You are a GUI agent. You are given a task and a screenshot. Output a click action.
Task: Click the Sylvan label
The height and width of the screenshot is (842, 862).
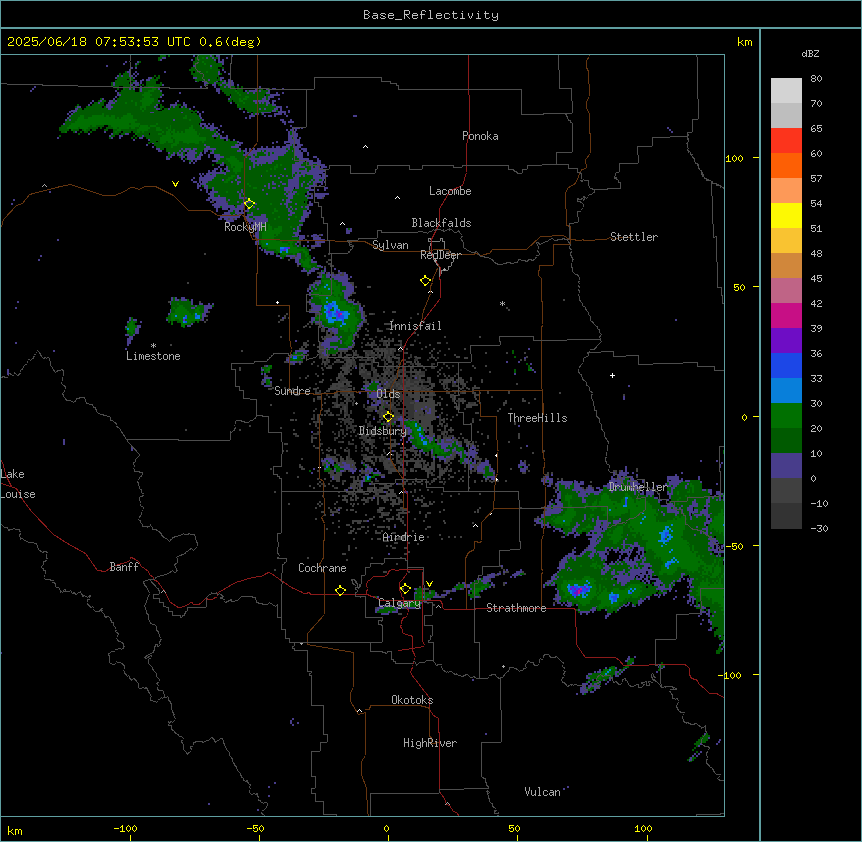[x=390, y=245]
